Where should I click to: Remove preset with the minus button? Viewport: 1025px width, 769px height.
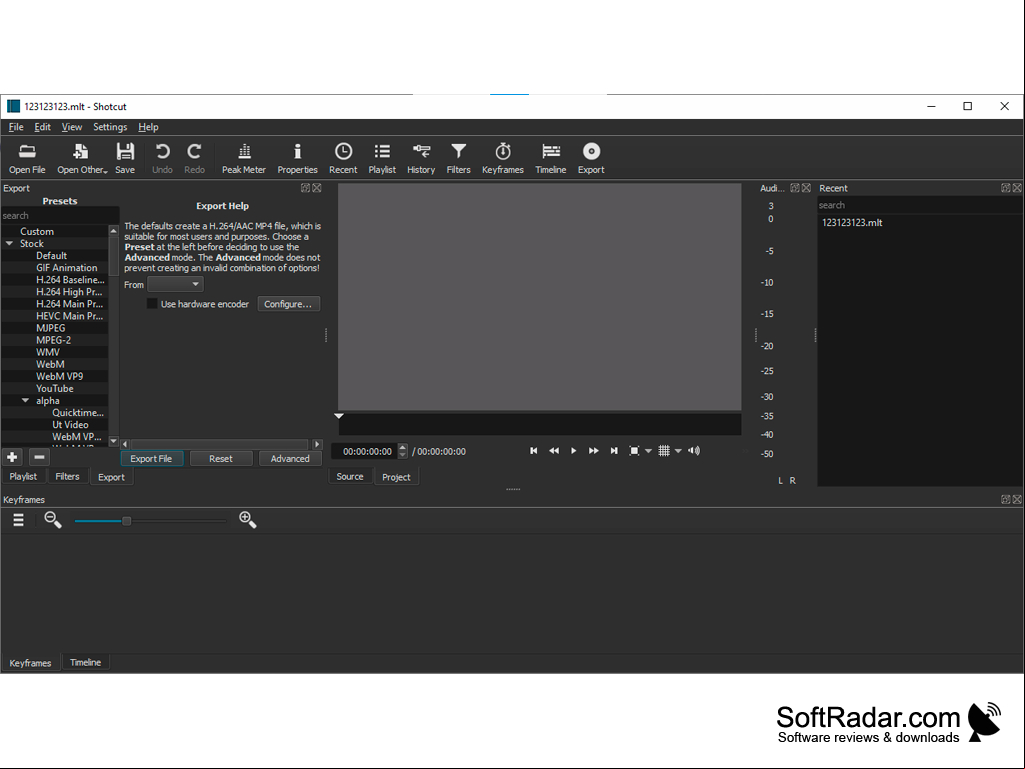[x=39, y=457]
